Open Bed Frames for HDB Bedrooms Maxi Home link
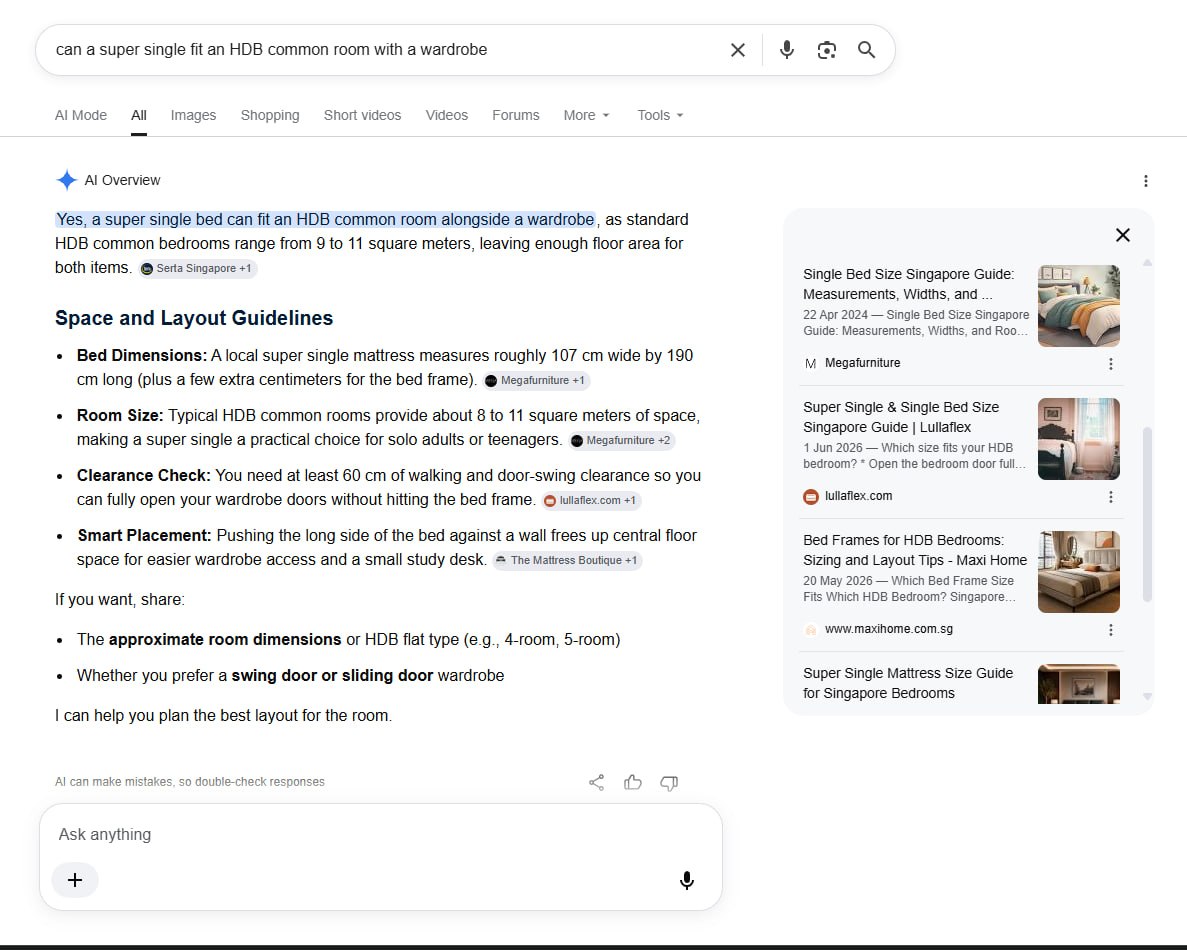The height and width of the screenshot is (950, 1187). coord(914,550)
